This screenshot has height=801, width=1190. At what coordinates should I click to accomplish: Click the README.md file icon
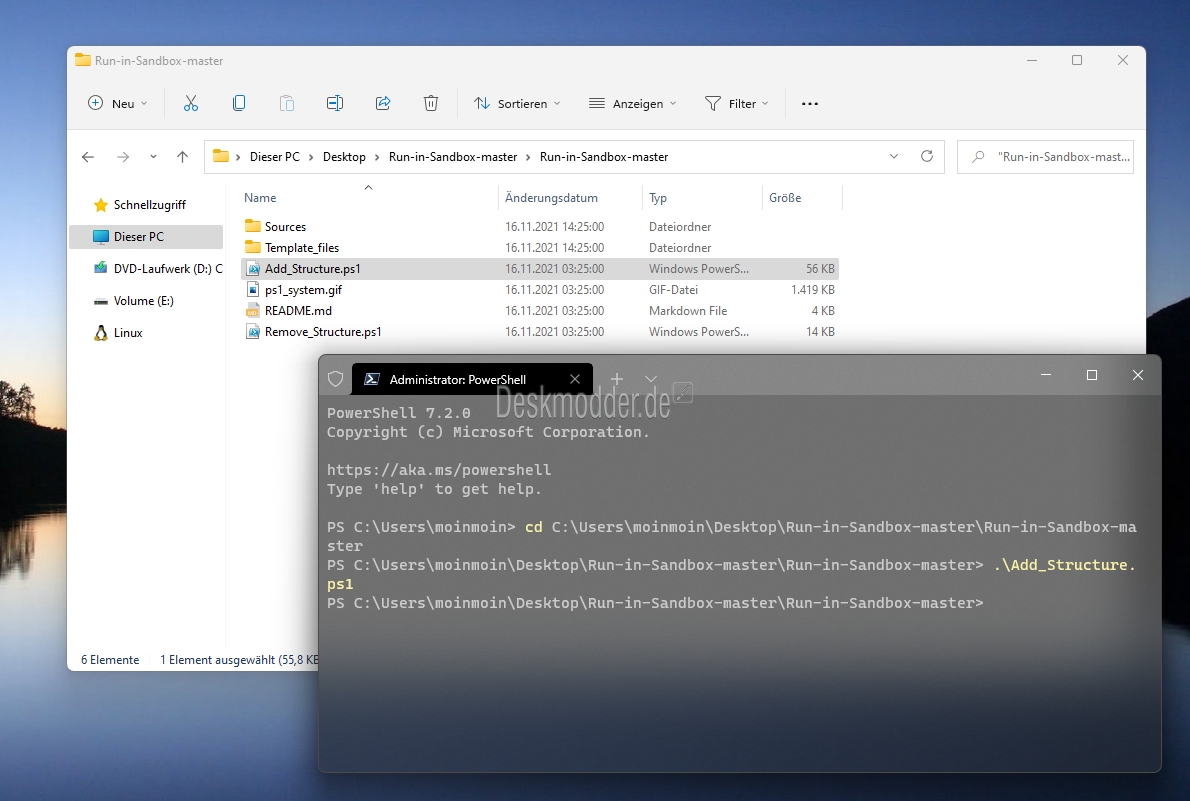253,311
